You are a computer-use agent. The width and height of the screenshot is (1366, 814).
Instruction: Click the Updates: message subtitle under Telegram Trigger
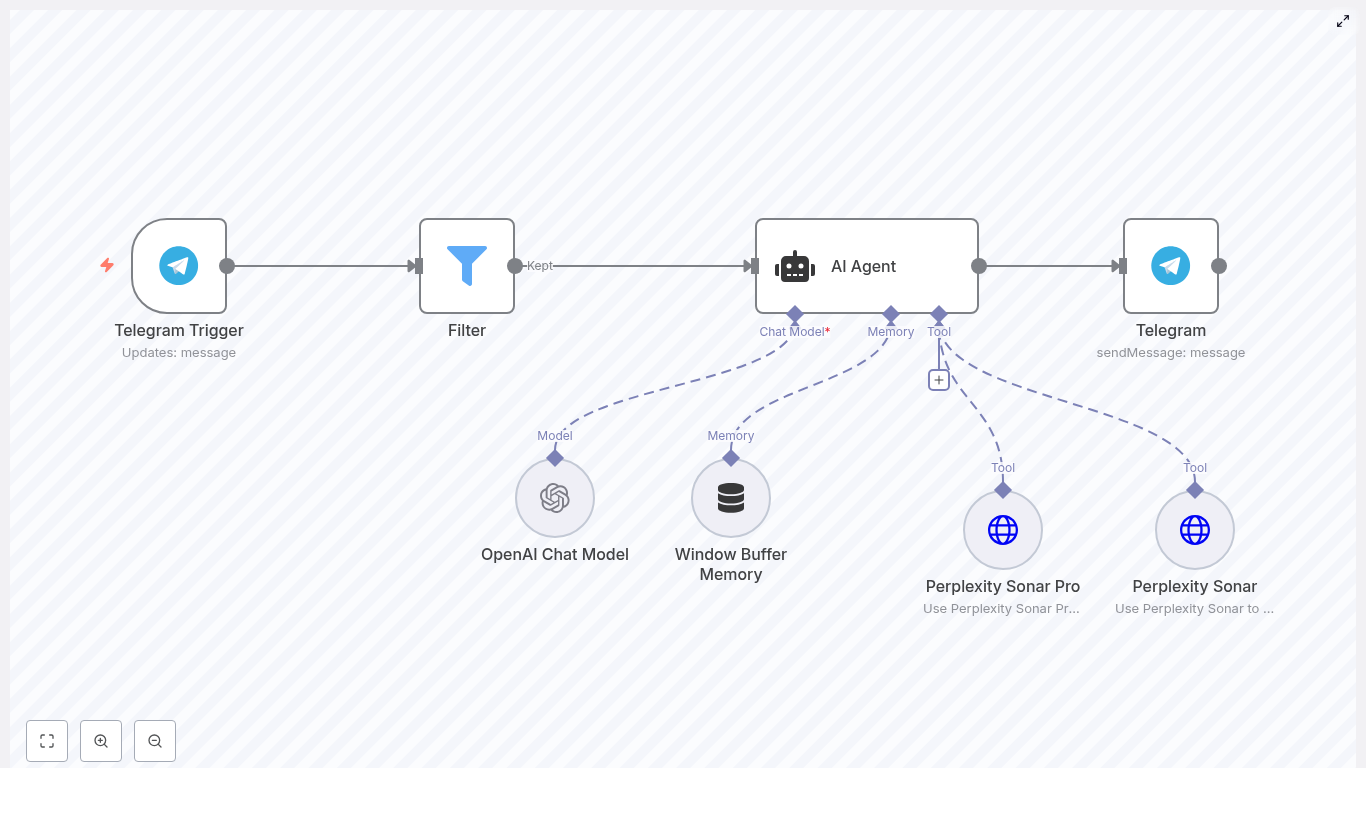(x=179, y=352)
